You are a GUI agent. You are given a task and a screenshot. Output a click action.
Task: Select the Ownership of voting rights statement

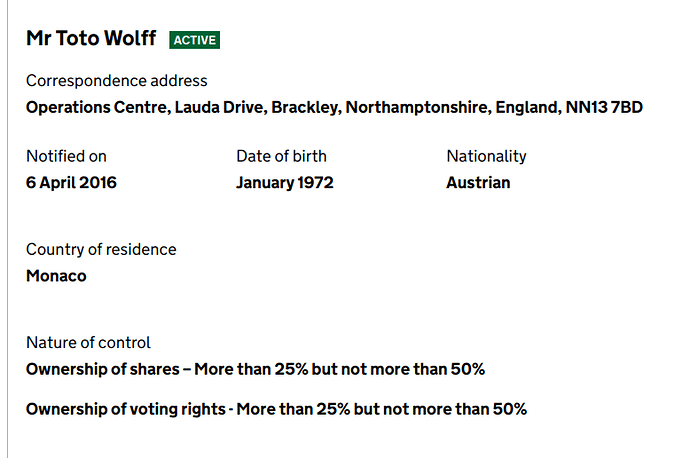pos(276,409)
